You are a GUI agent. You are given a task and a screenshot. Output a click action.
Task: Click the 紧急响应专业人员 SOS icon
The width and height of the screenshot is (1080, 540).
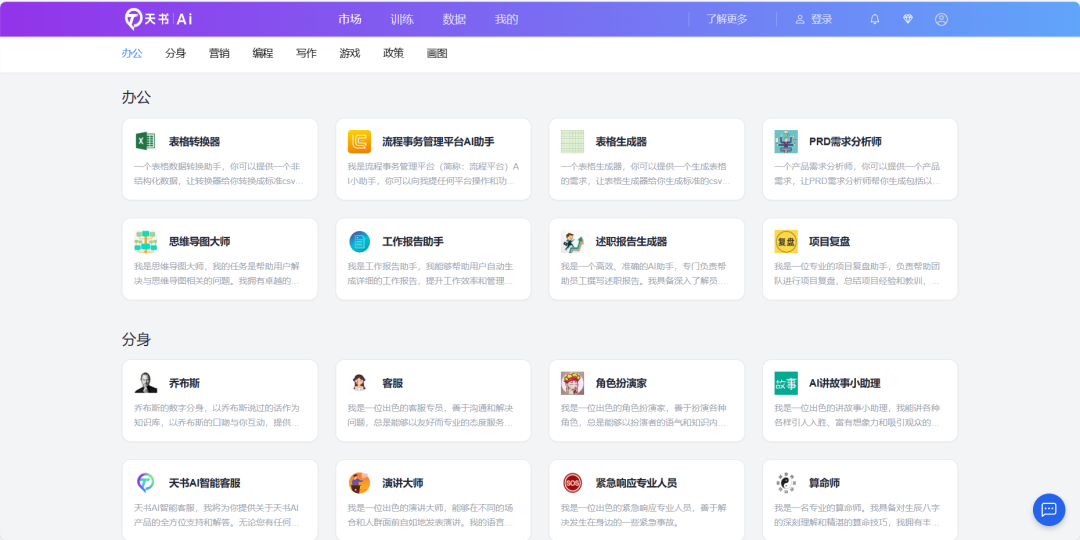(x=572, y=483)
